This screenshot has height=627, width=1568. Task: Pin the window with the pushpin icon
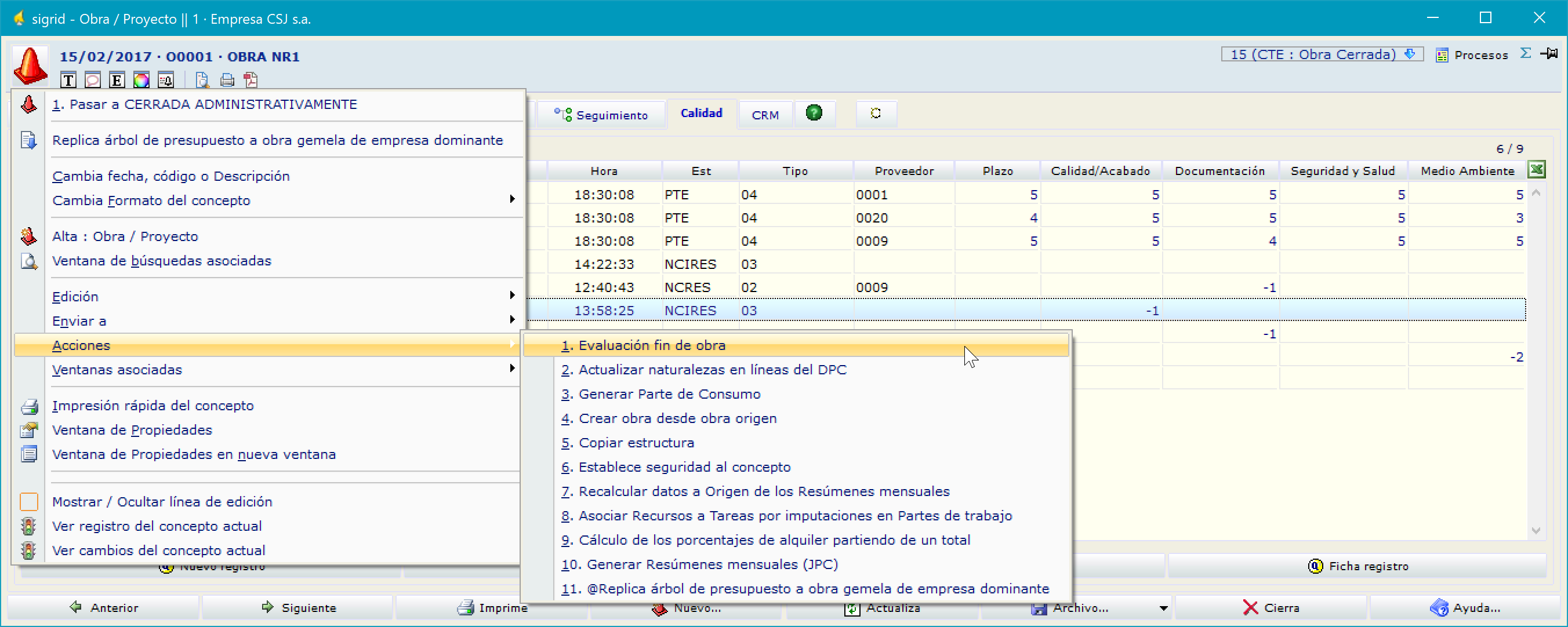1549,53
